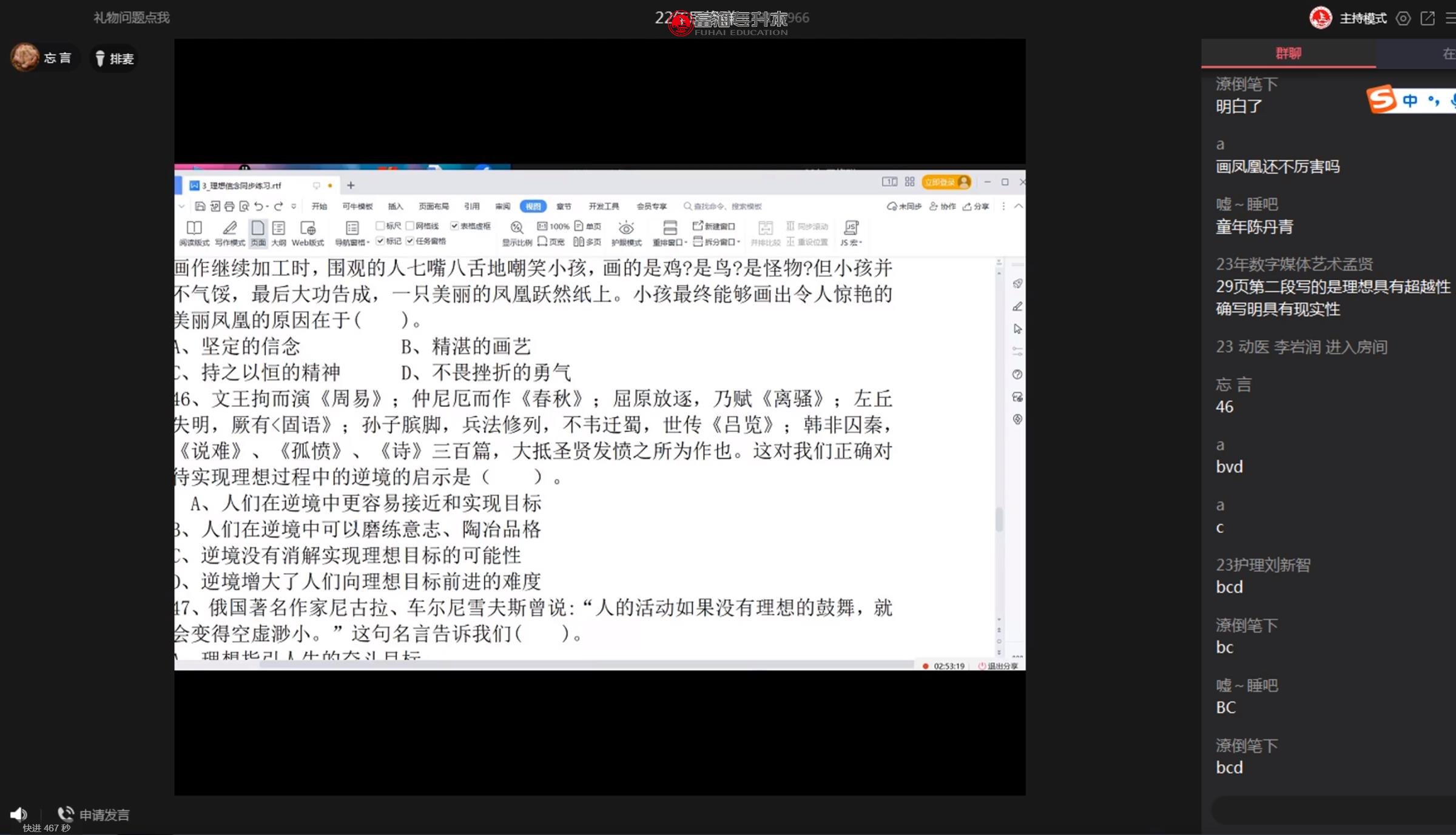This screenshot has width=1456, height=835.
Task: Open Print Preview from quick toolbar
Action: (244, 206)
